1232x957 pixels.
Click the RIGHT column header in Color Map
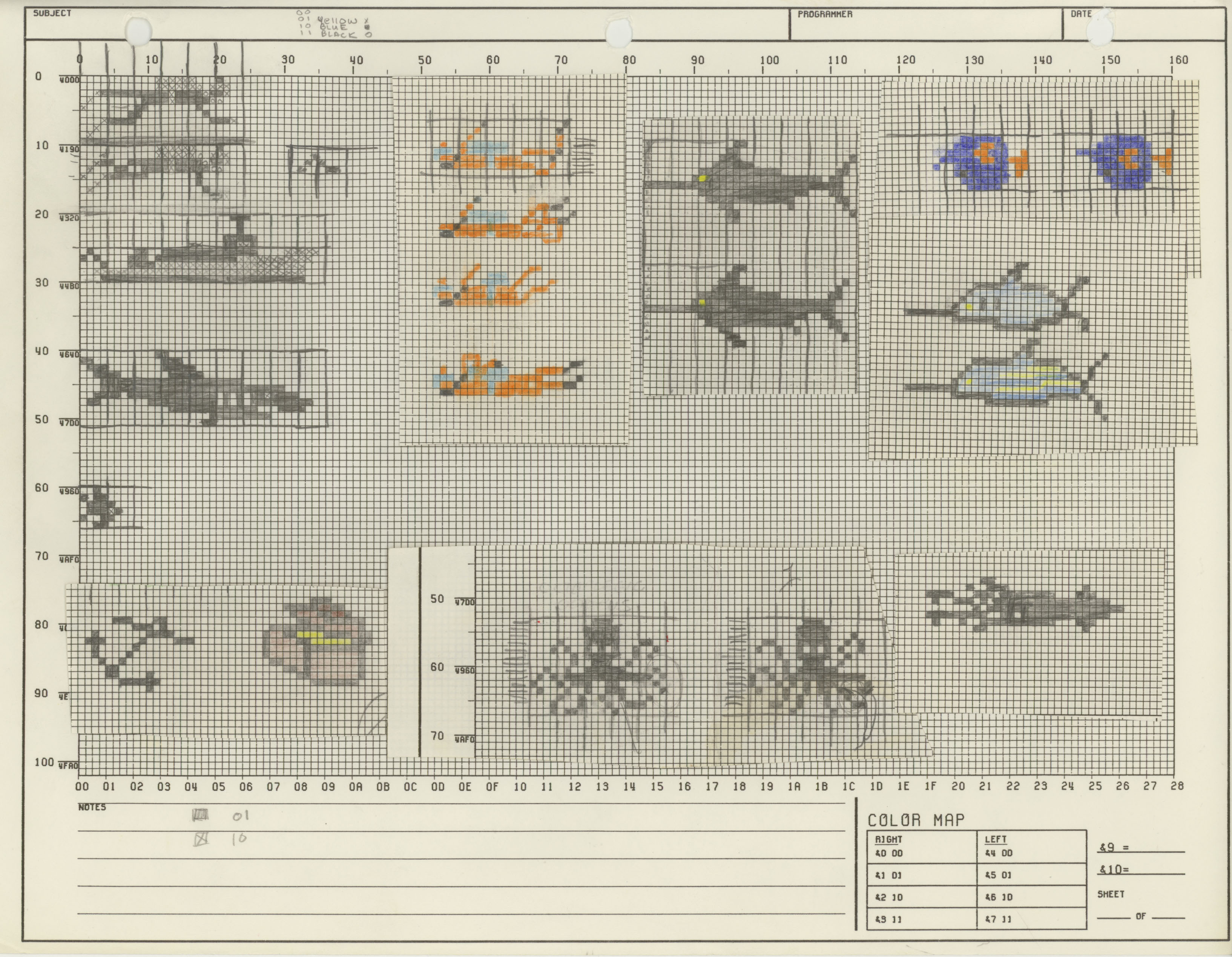coord(888,839)
